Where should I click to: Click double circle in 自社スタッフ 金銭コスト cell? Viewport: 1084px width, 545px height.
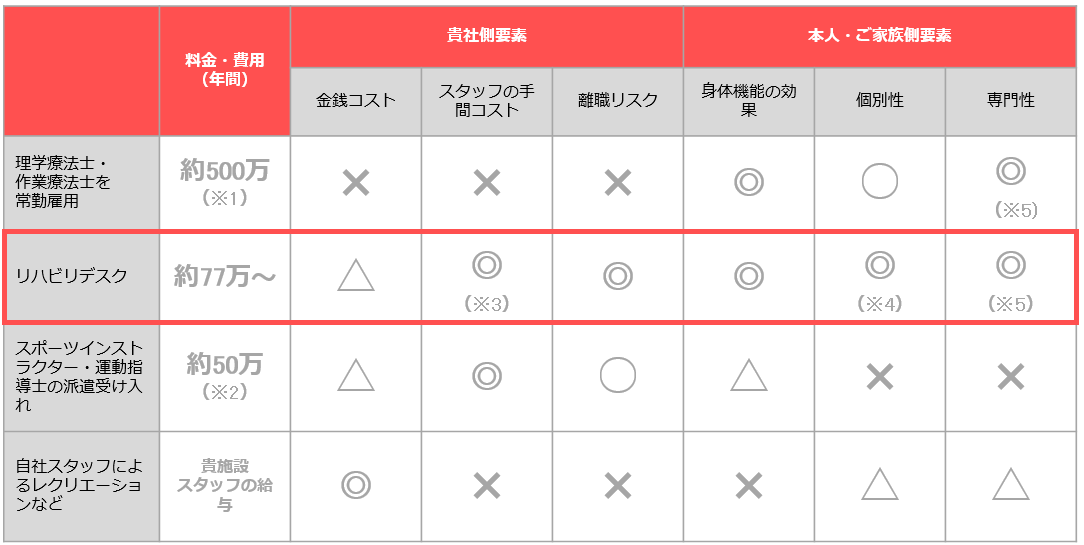coord(356,485)
